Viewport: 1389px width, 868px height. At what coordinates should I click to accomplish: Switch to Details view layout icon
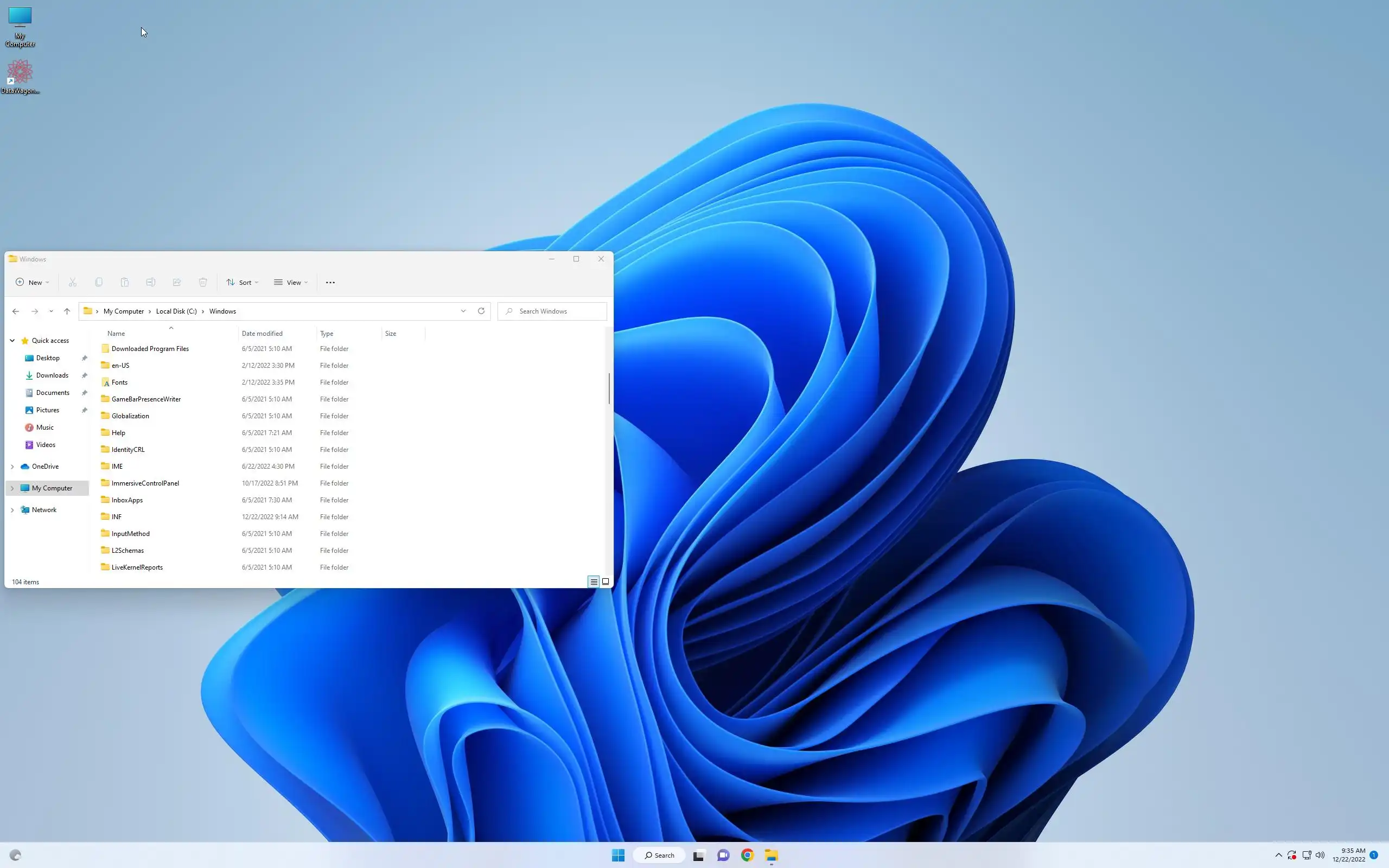click(x=594, y=582)
